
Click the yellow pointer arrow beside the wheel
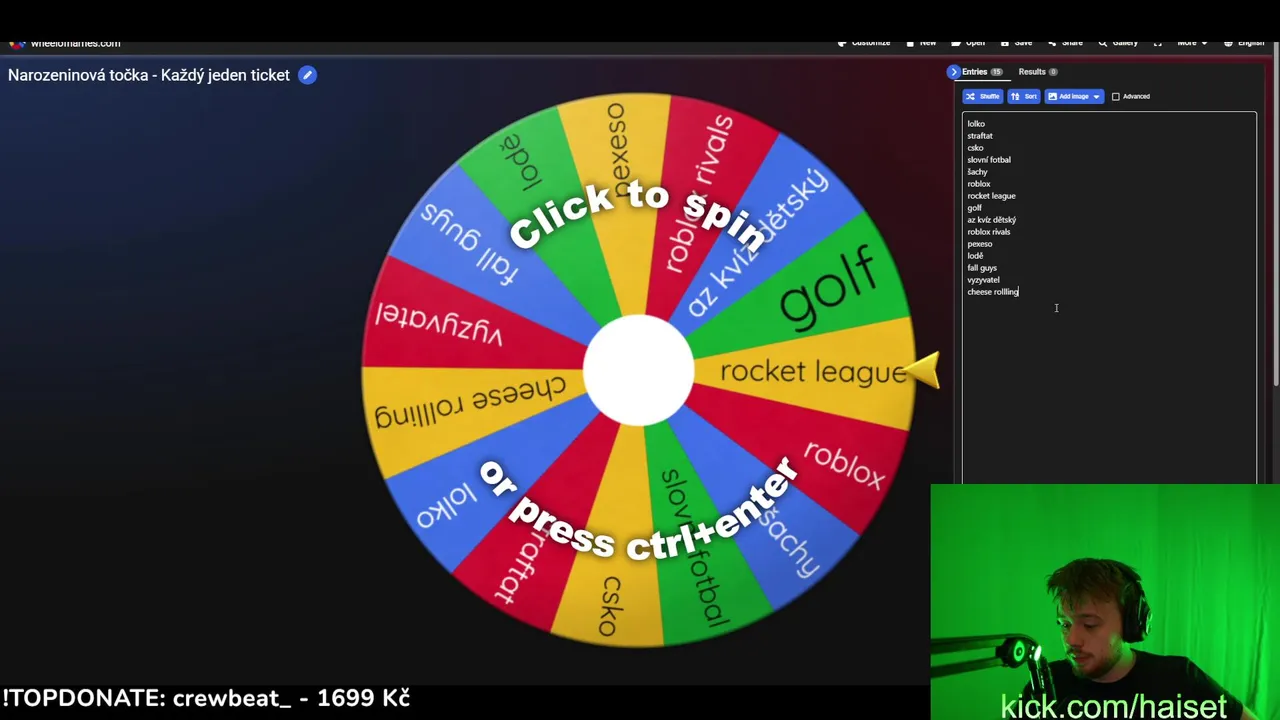pos(921,371)
